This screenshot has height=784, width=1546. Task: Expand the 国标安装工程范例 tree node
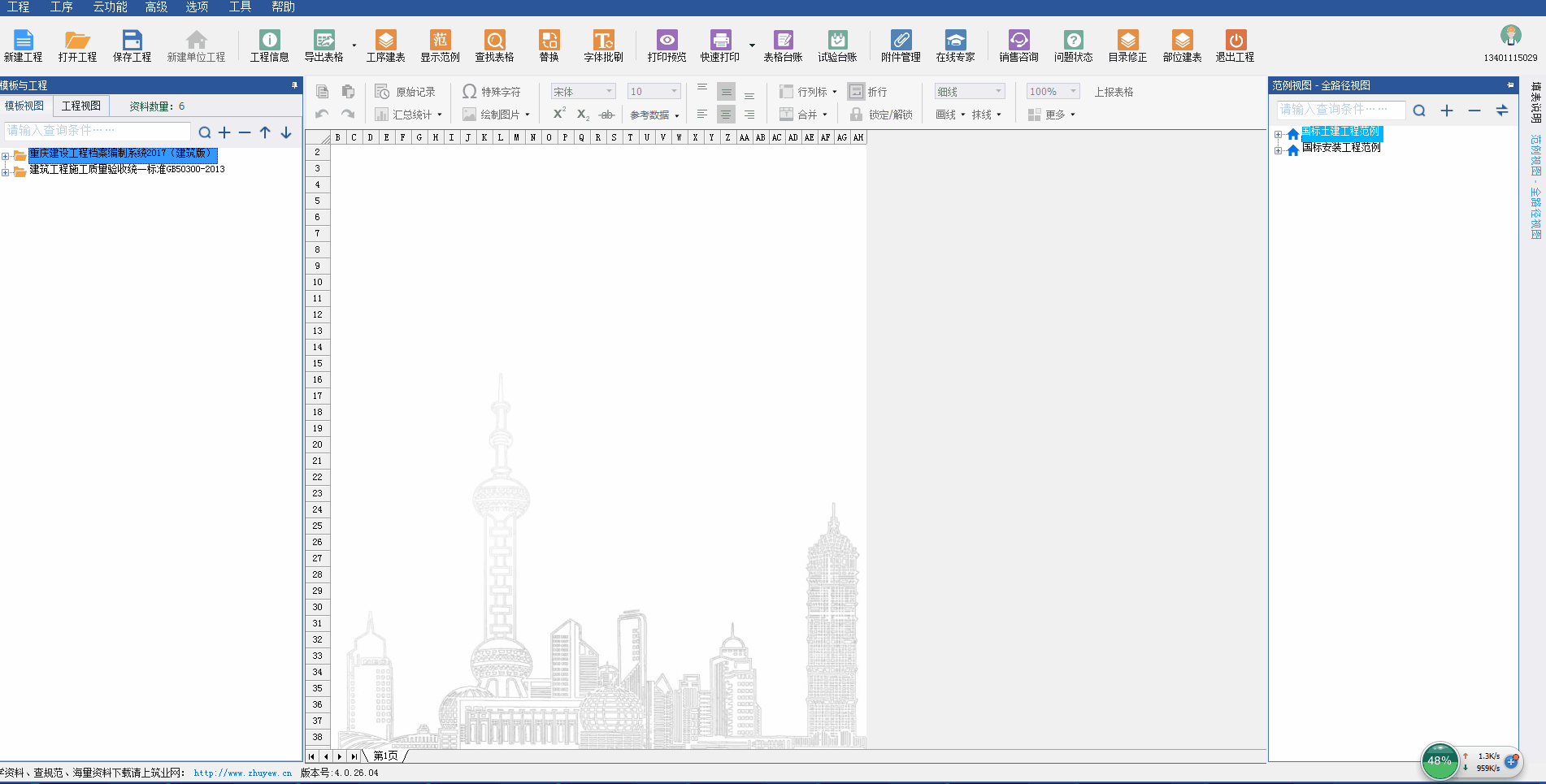point(1279,150)
